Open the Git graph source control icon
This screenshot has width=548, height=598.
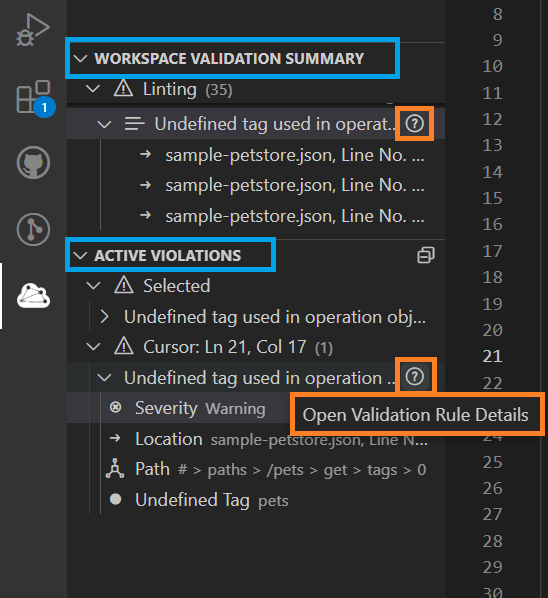click(34, 229)
